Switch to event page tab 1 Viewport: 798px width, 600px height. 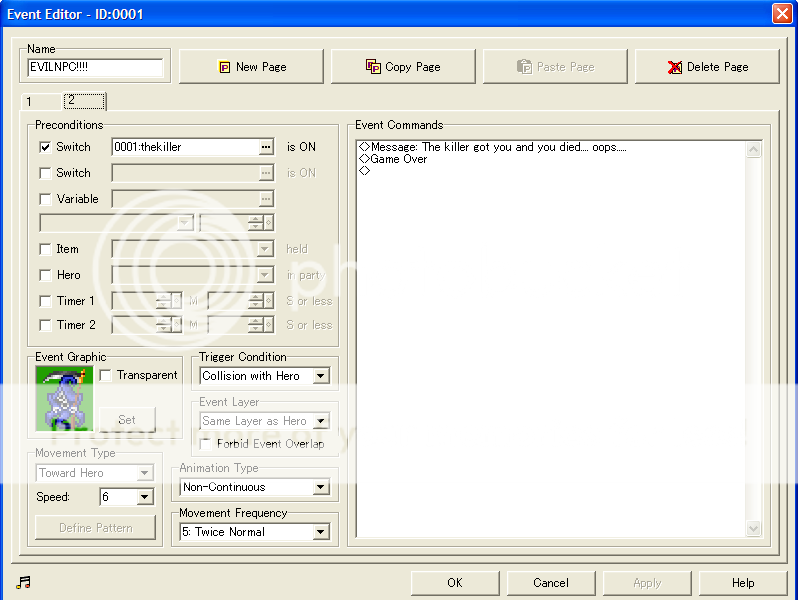click(30, 102)
